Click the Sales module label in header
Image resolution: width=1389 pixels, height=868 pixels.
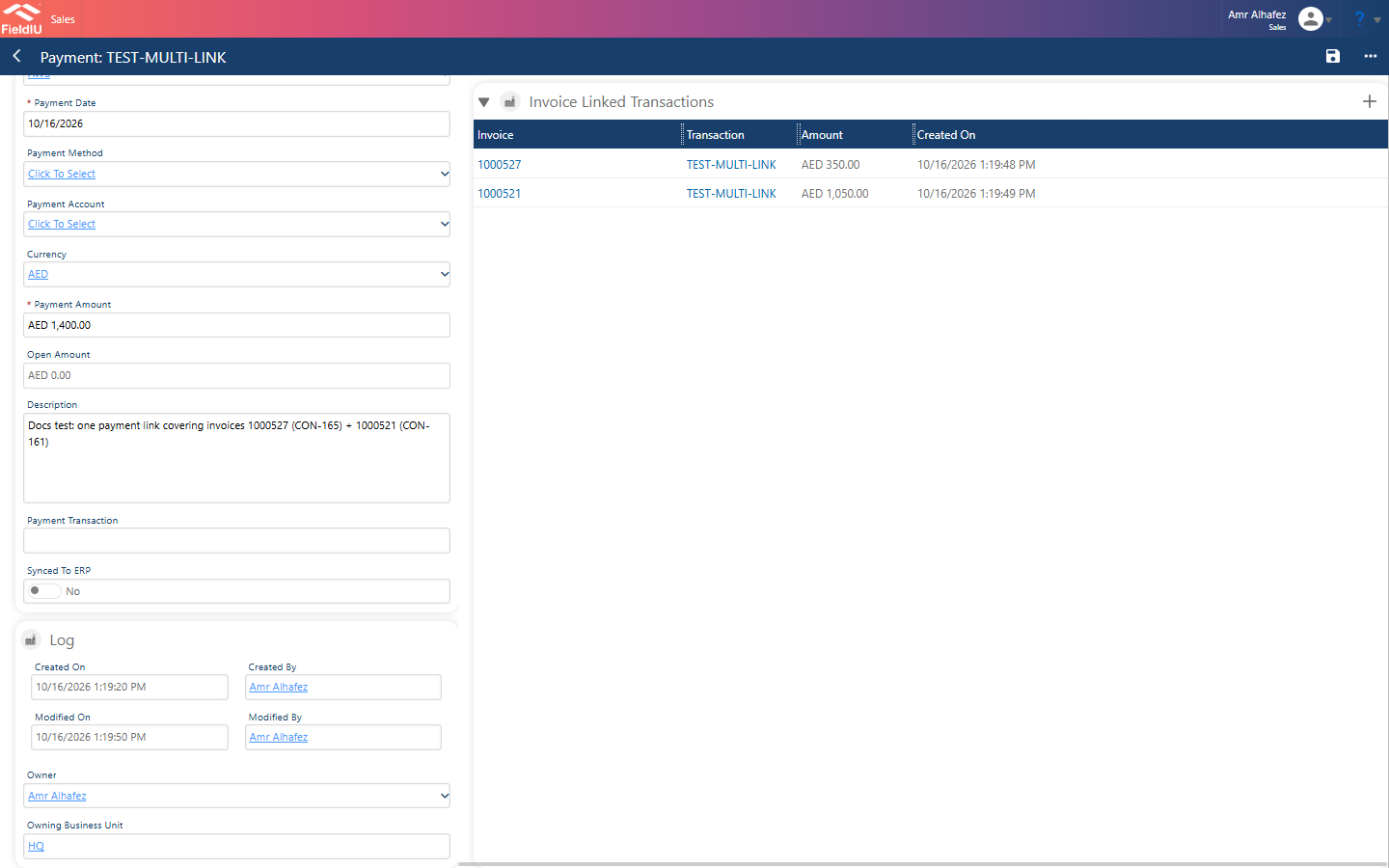[63, 19]
